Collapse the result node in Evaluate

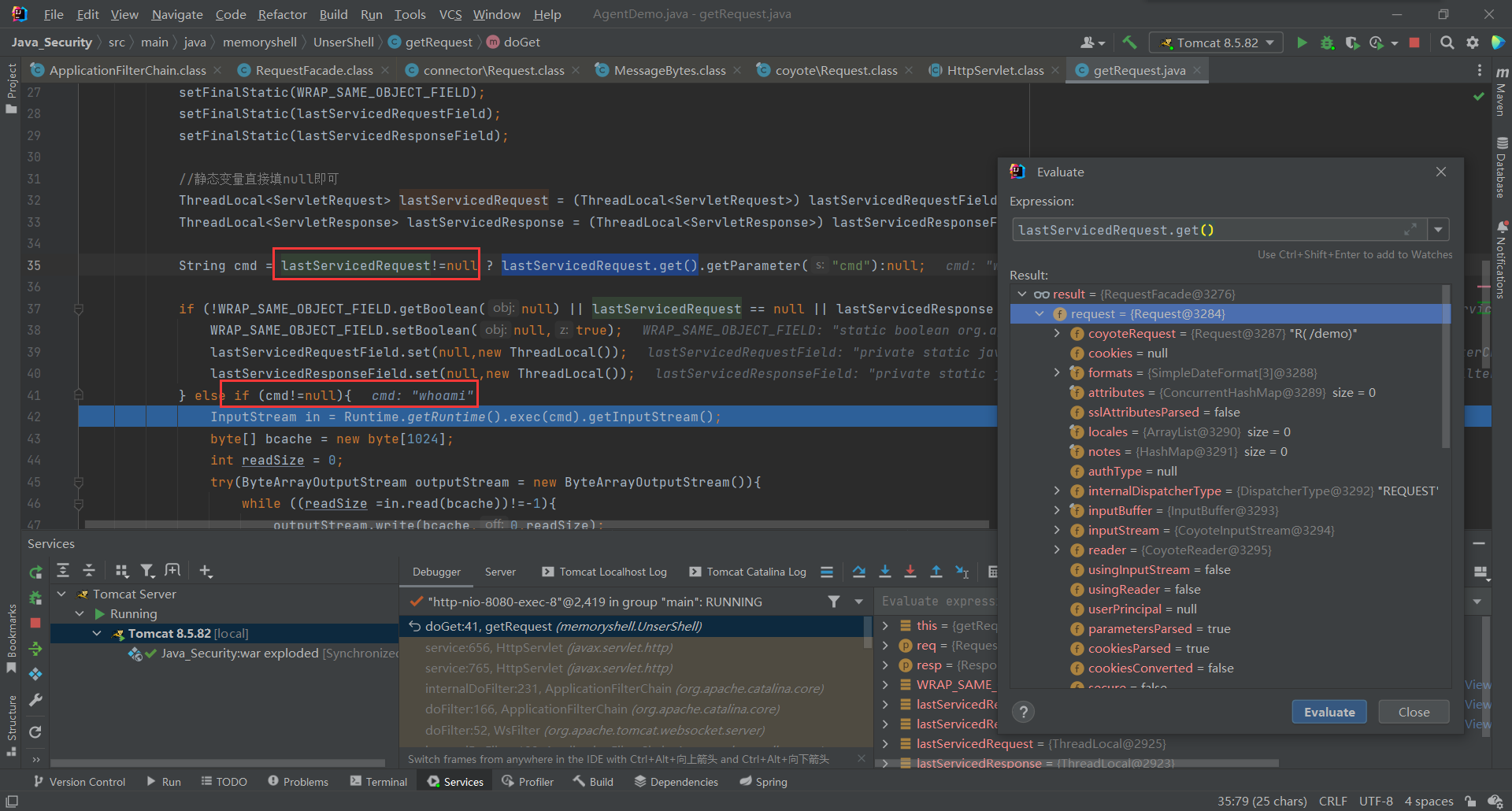tap(1022, 294)
